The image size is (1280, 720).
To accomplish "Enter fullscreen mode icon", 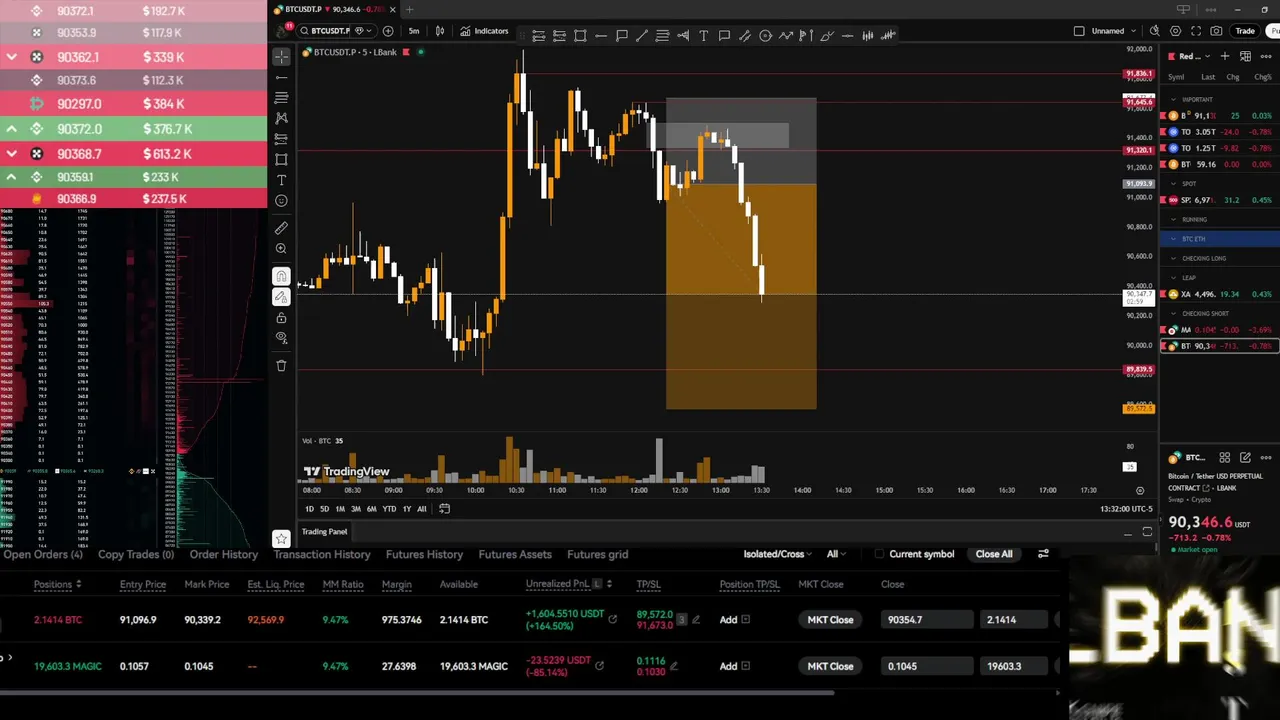I will 1196,31.
